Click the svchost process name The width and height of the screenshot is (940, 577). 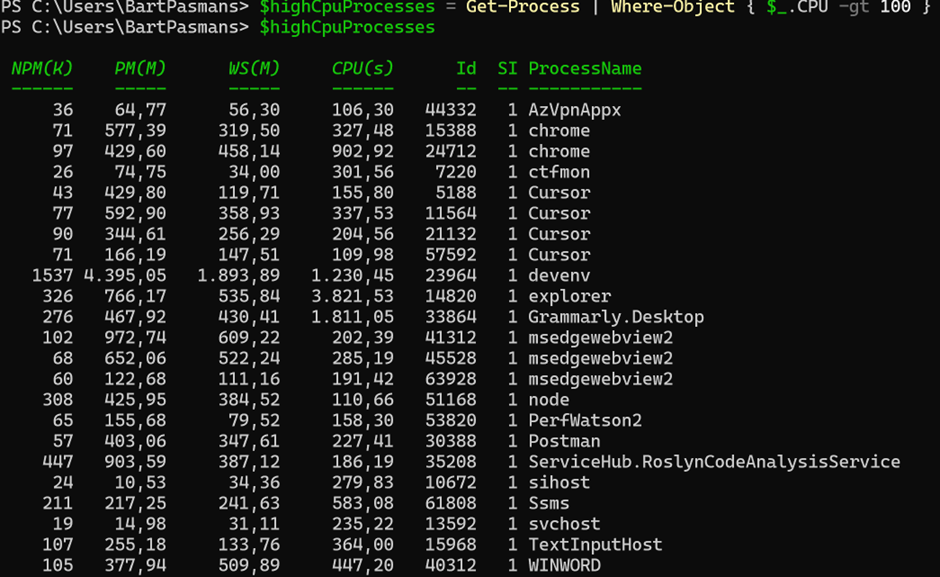click(564, 524)
